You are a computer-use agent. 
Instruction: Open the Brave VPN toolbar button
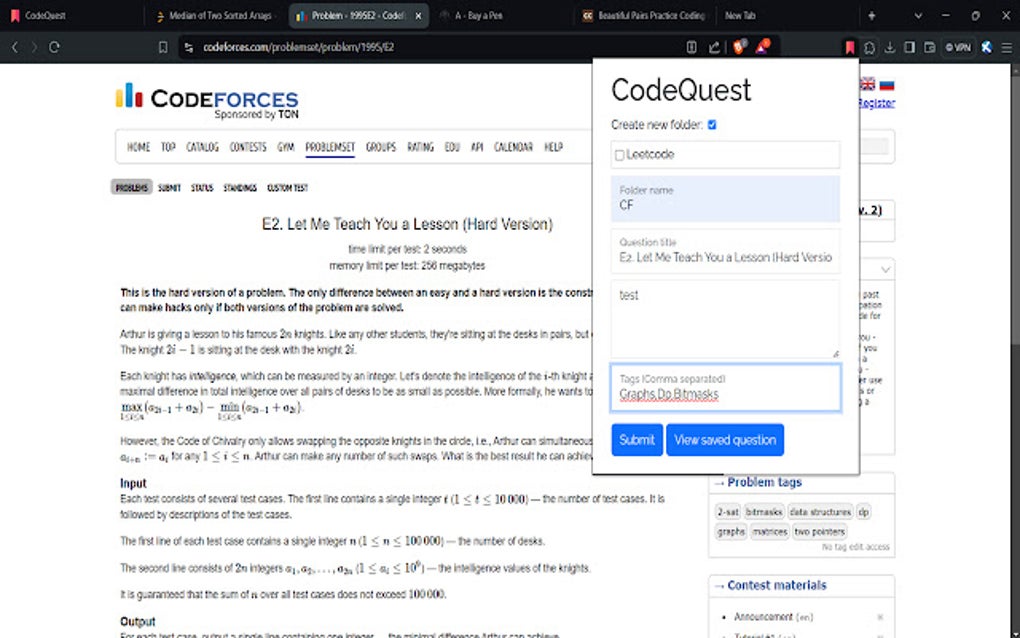pos(958,47)
